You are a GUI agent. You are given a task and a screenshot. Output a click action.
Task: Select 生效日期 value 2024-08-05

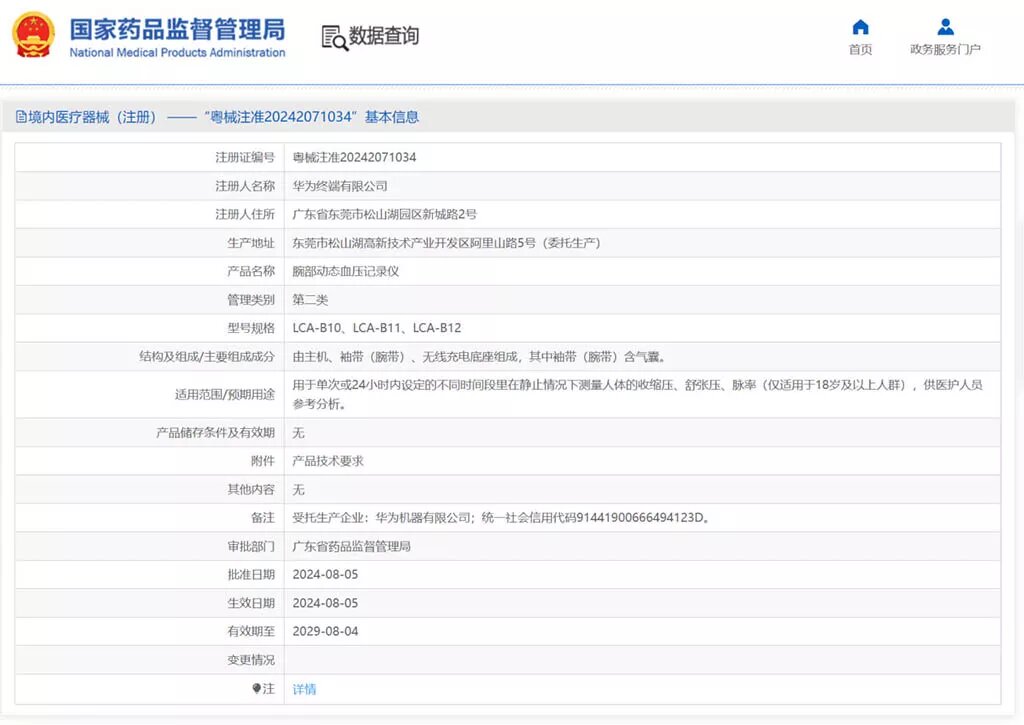click(325, 603)
